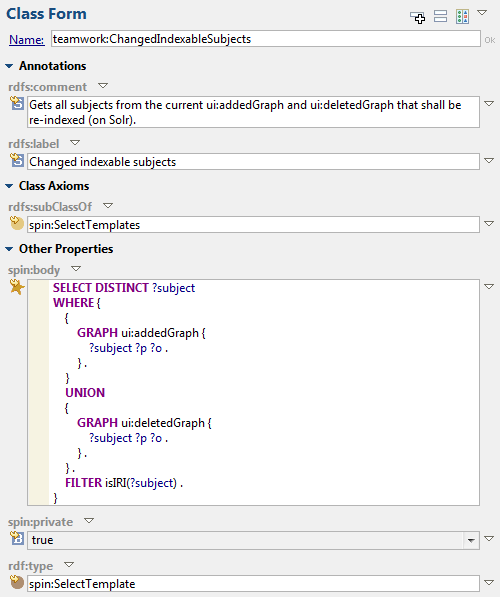
Task: Open the spin:private true combo box
Action: coord(471,540)
